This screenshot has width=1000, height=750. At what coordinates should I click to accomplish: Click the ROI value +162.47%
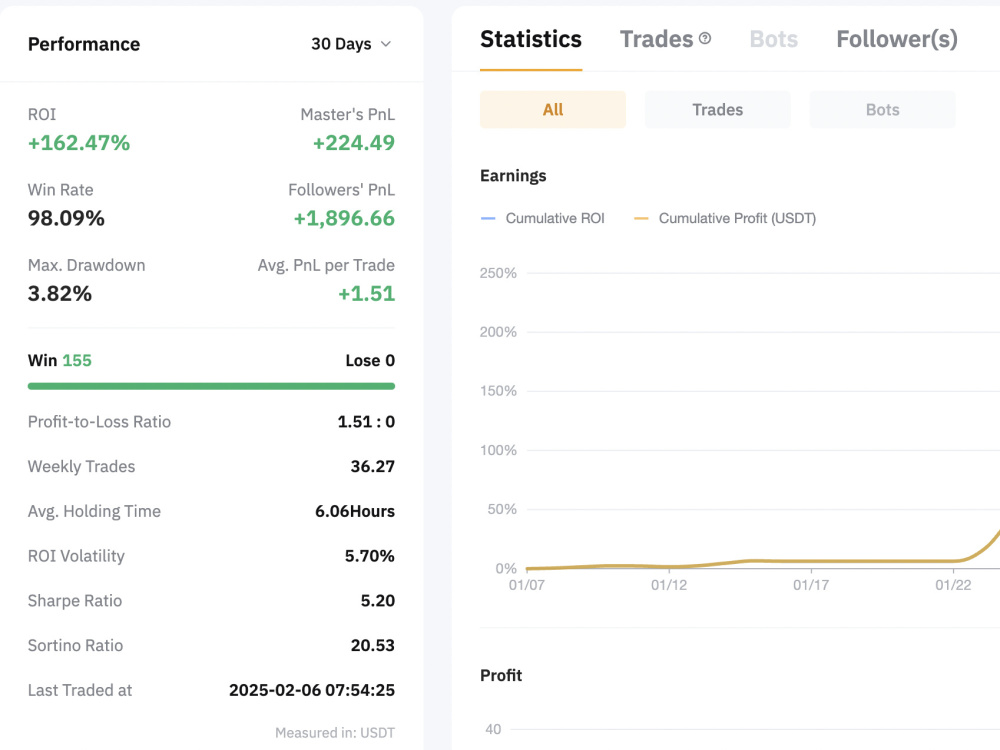pos(78,143)
